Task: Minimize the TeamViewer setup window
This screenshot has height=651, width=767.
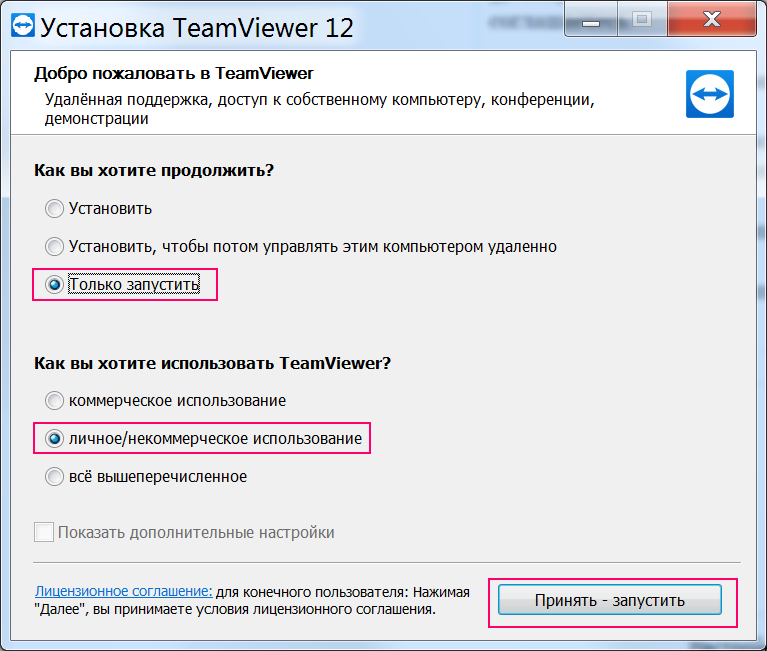Action: [590, 22]
